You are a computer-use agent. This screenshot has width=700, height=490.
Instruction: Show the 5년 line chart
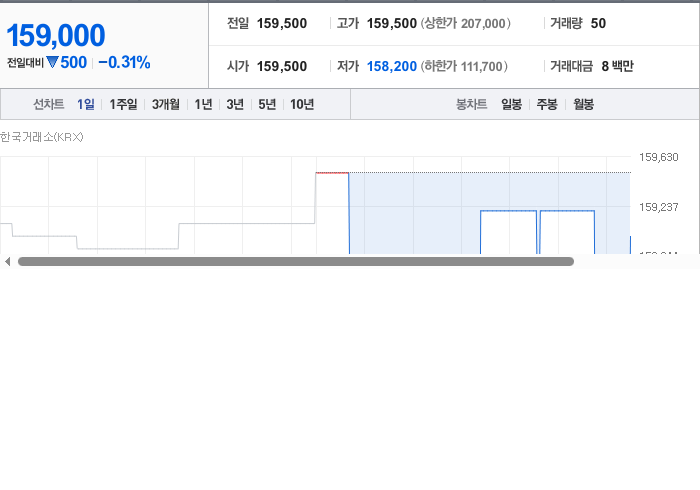[x=267, y=104]
